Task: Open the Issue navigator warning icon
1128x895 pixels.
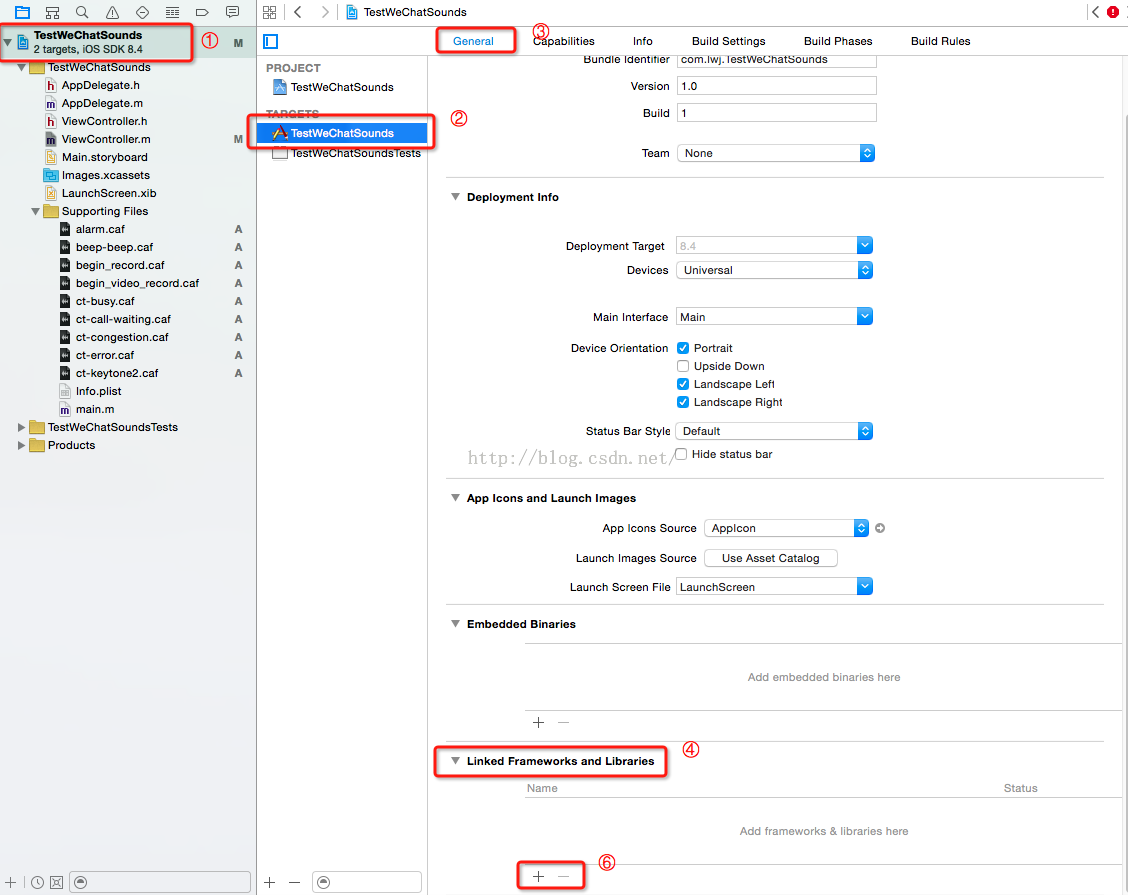Action: (112, 12)
